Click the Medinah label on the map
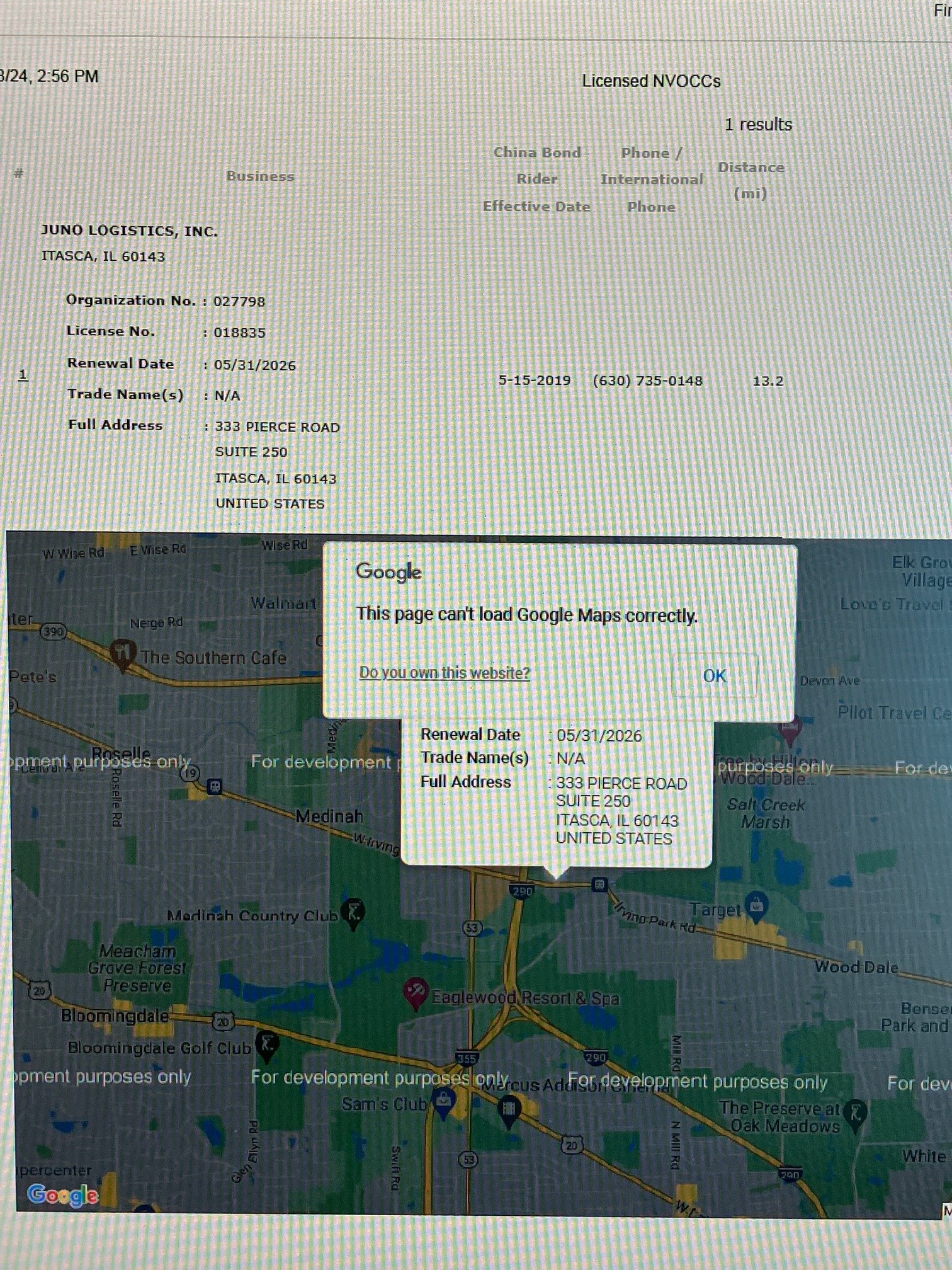This screenshot has width=952, height=1270. [329, 816]
